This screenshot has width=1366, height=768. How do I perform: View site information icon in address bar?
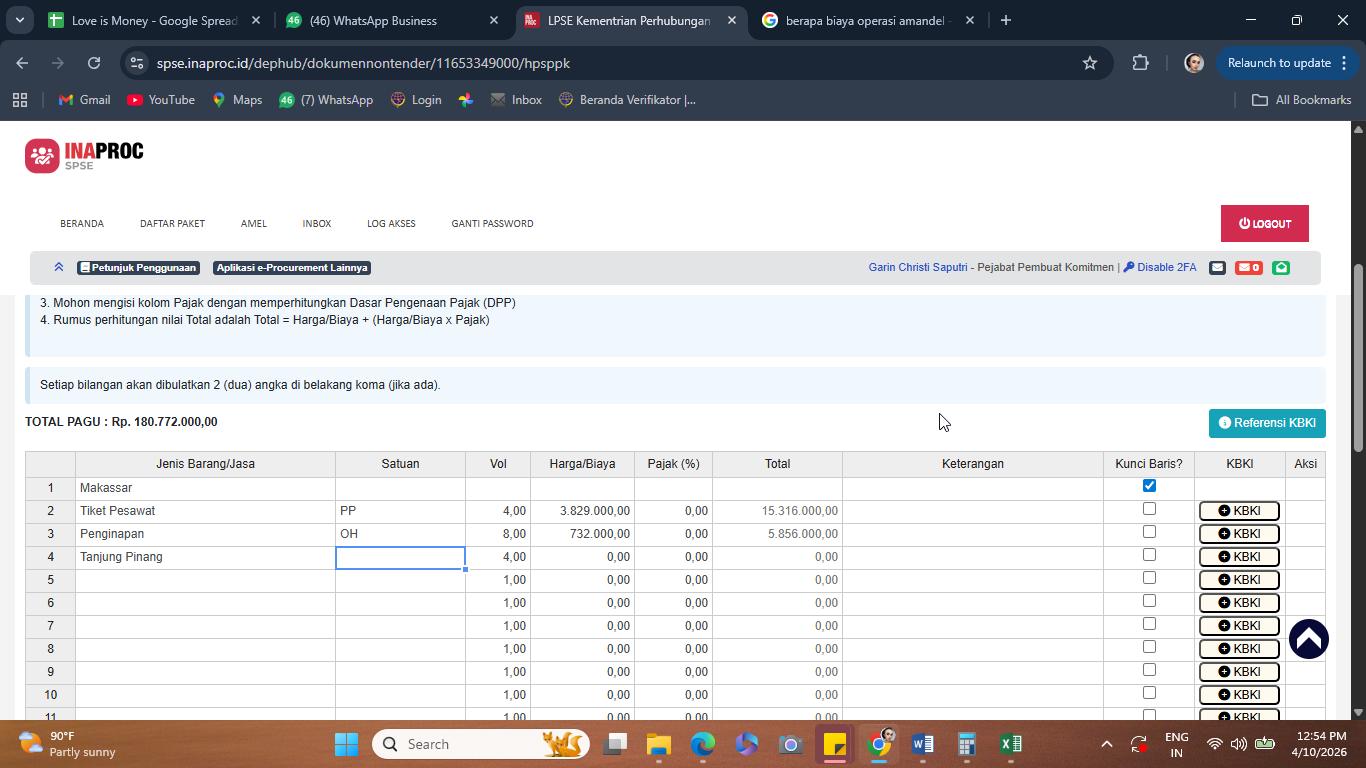[x=138, y=63]
